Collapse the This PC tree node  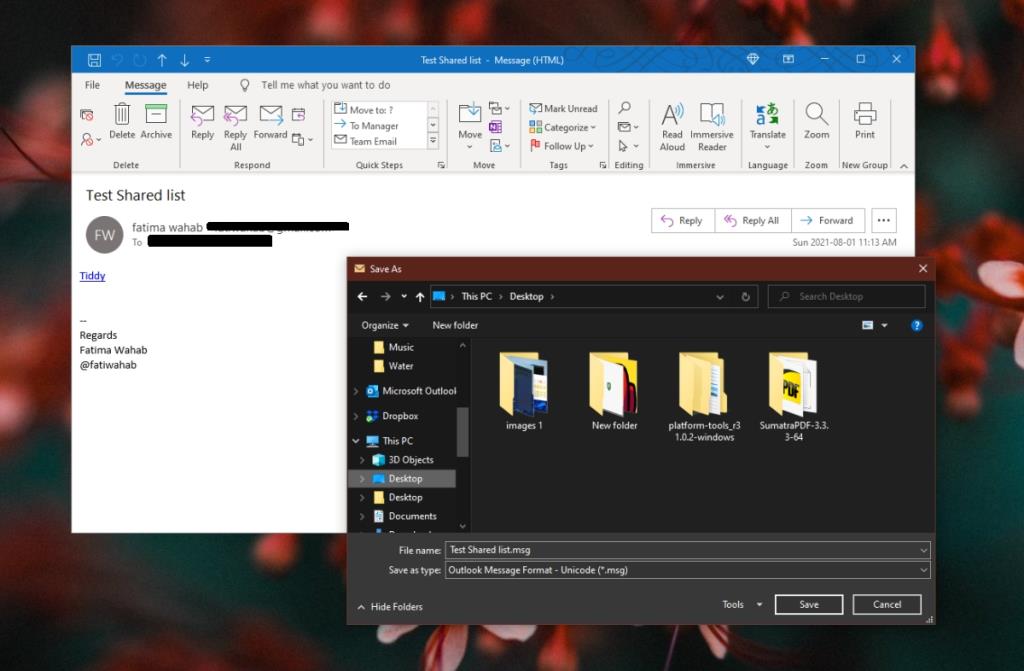pos(356,440)
